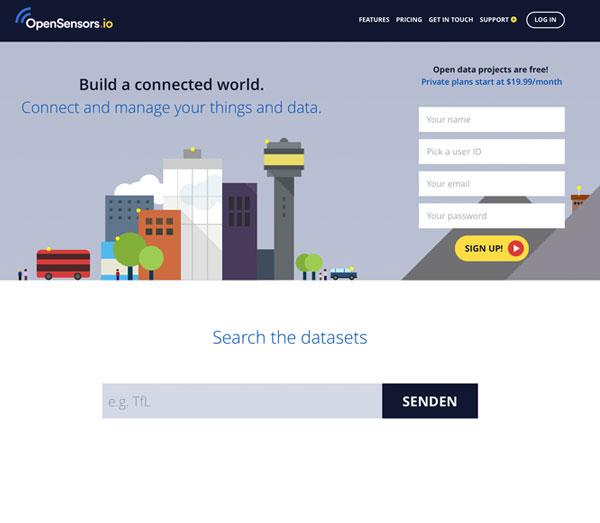
Task: Click the red play icon in Sign Up
Action: pyautogui.click(x=515, y=248)
